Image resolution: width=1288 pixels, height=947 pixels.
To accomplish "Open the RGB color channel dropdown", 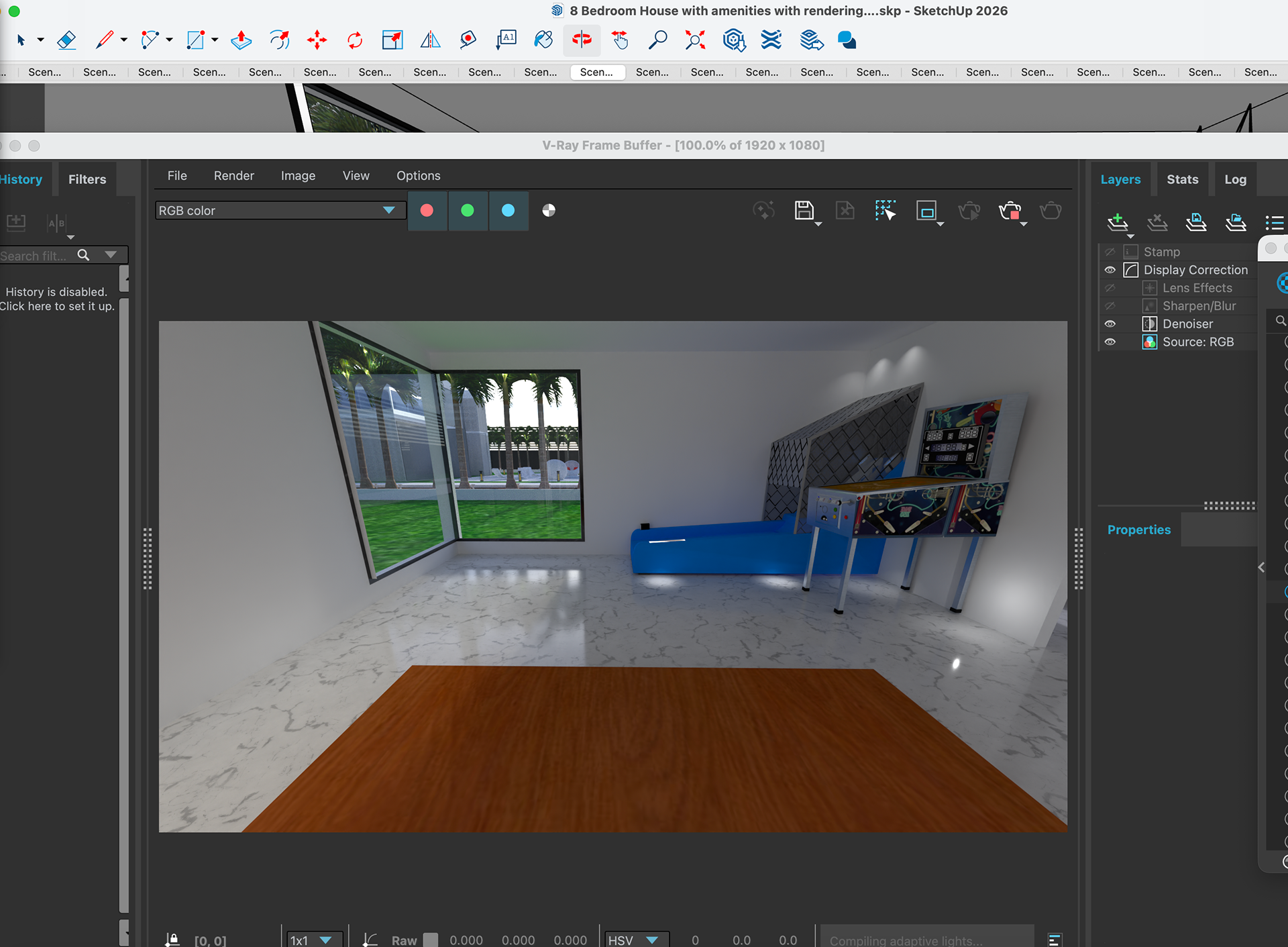I will click(x=277, y=211).
